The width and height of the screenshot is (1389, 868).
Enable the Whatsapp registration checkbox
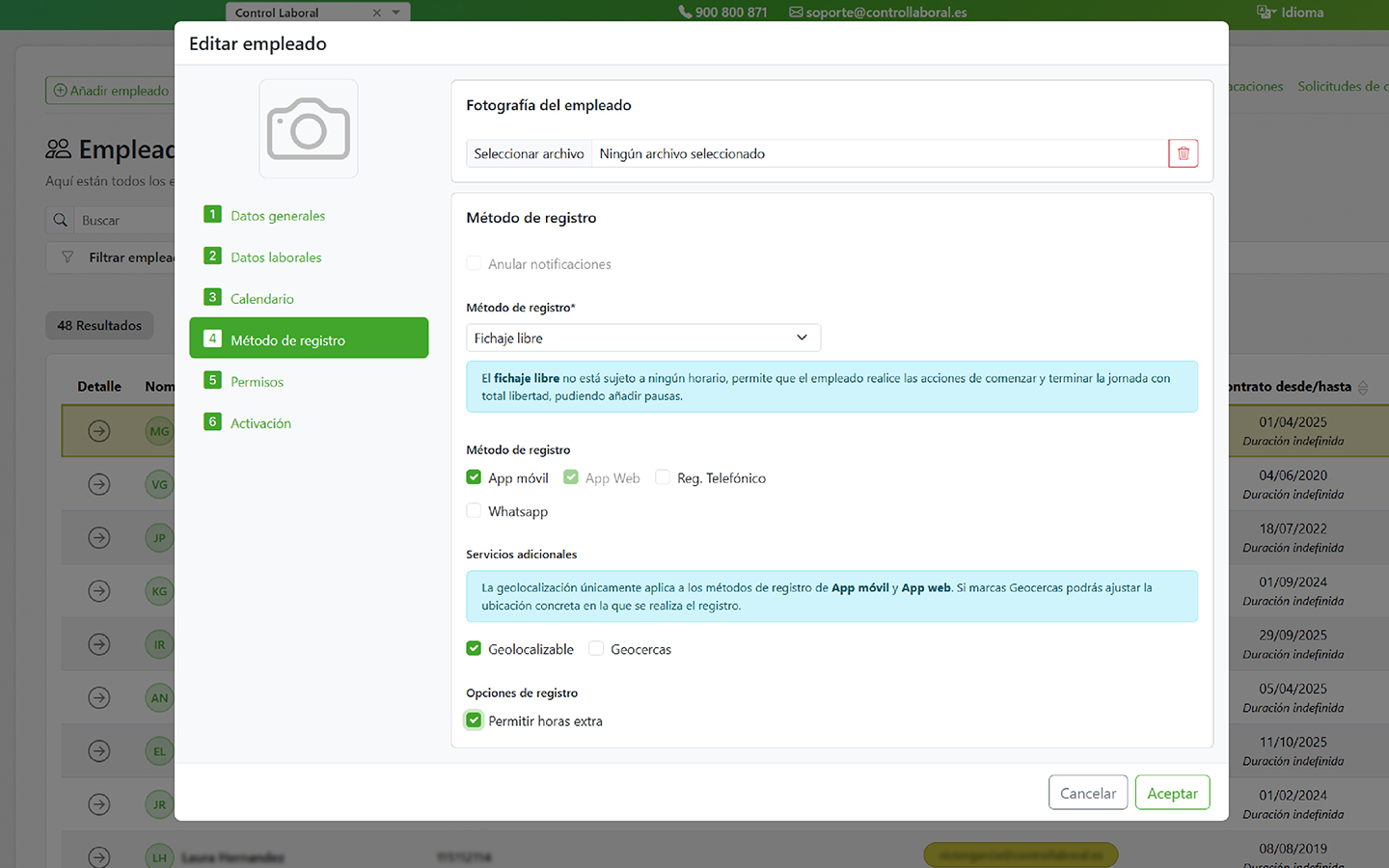pos(474,510)
